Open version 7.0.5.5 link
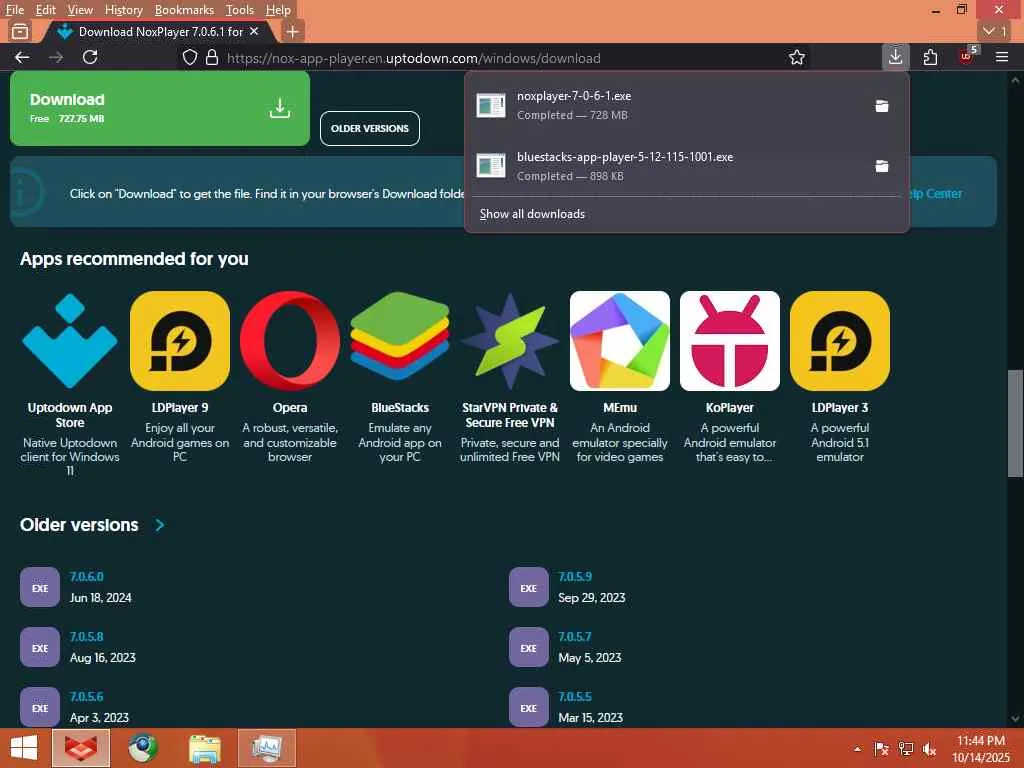 coord(575,697)
